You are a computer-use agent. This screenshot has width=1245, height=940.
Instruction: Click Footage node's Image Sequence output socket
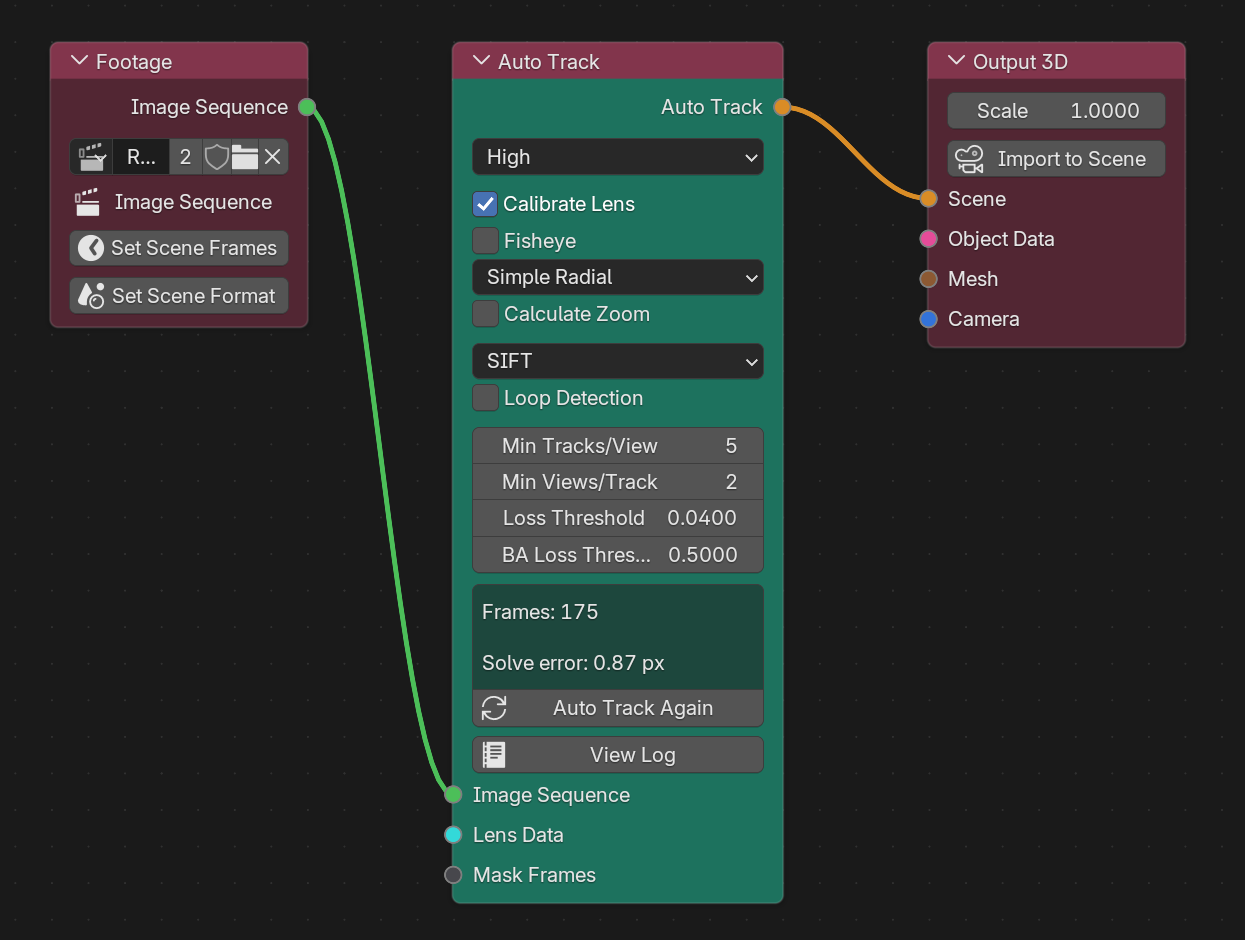point(307,107)
